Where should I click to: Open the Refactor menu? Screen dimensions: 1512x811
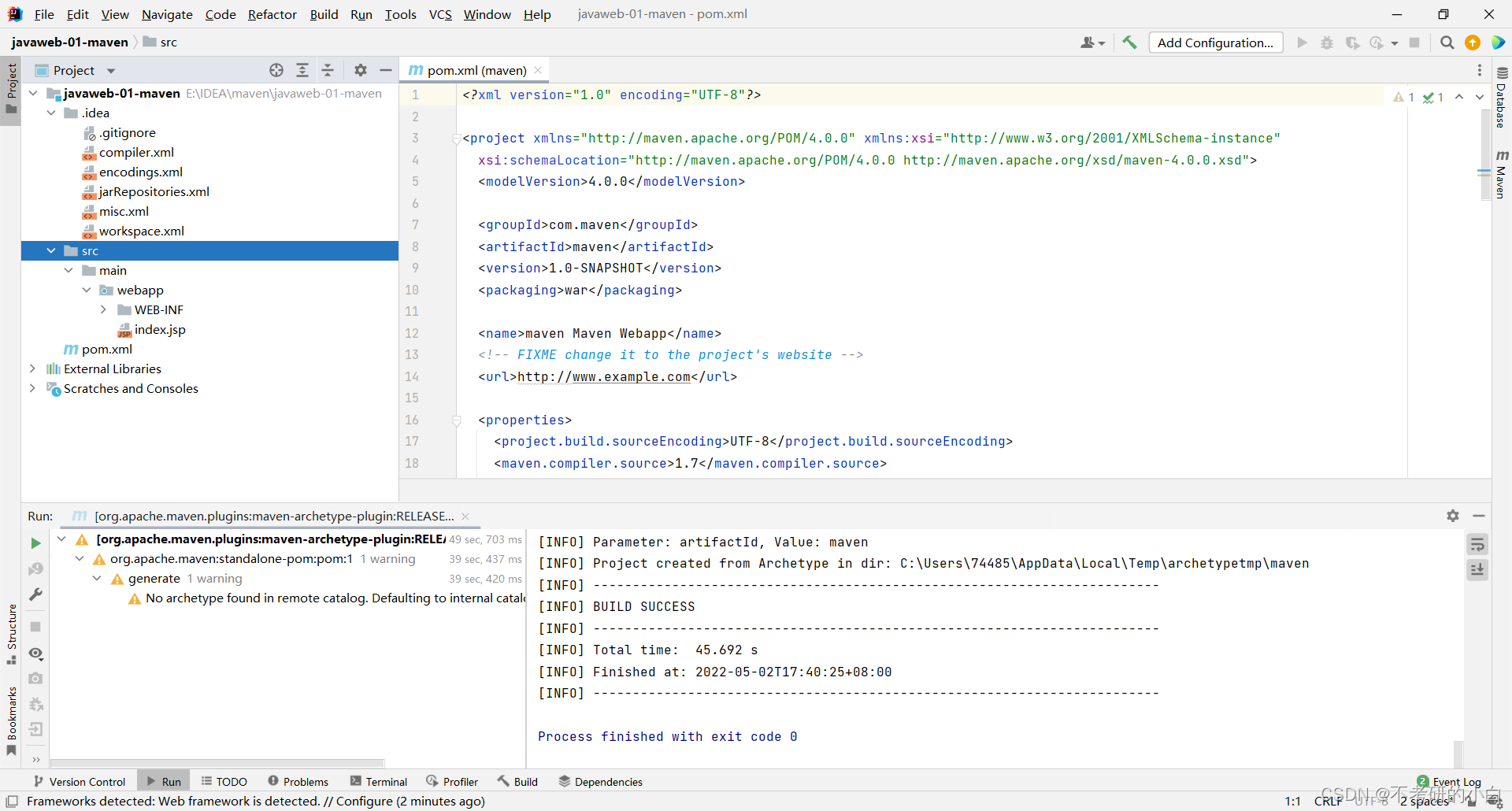pos(272,14)
